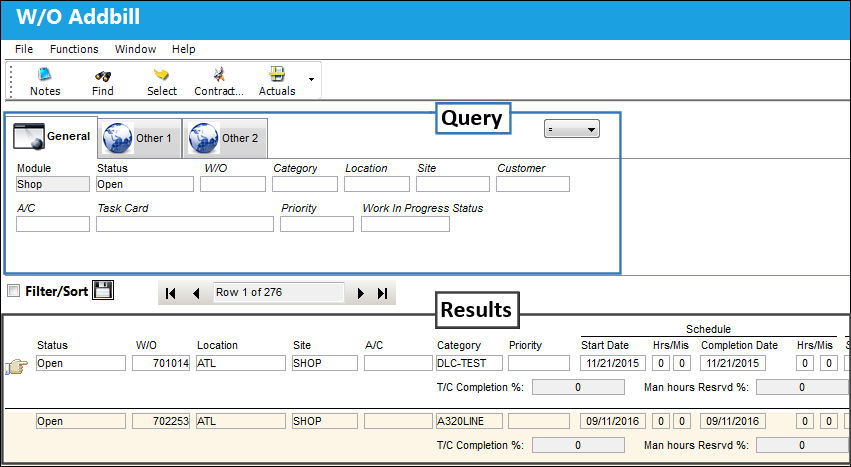Click ATL location in row 702253

point(240,421)
